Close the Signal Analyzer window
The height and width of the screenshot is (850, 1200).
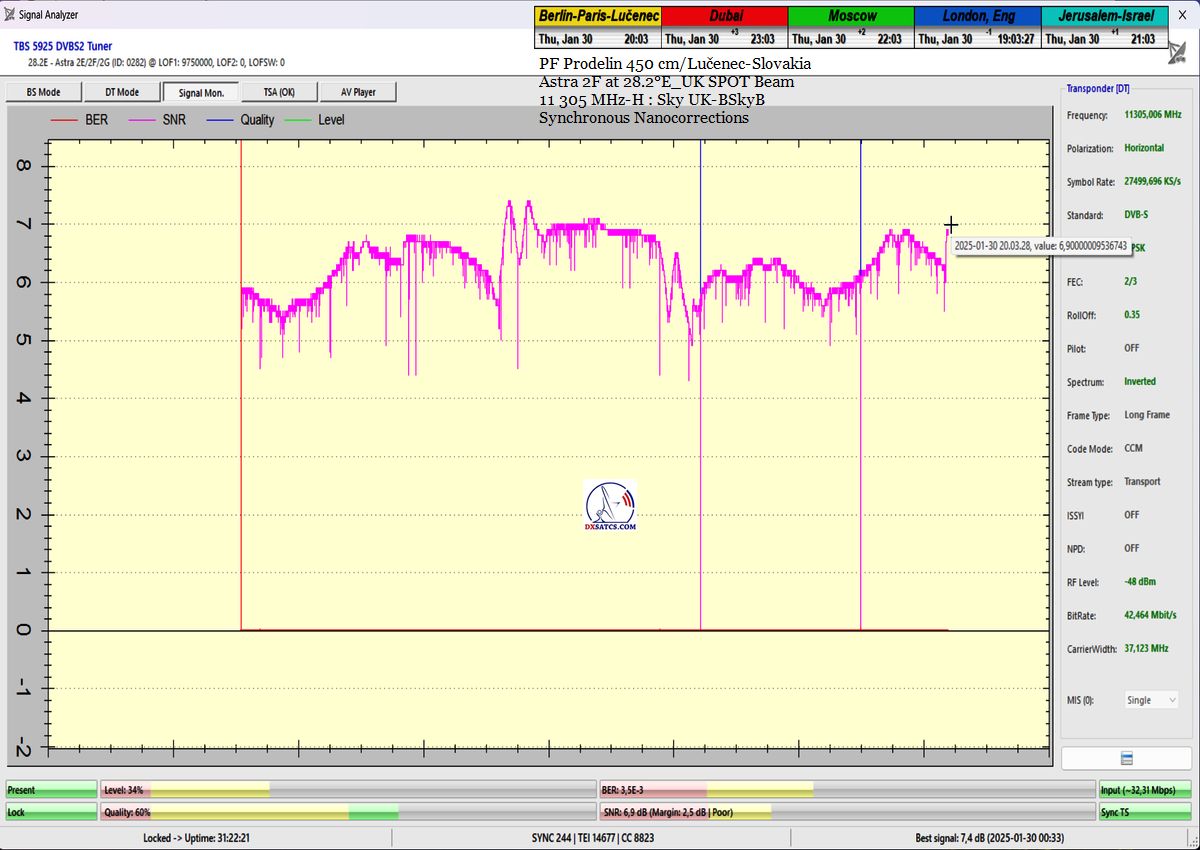coord(1180,15)
